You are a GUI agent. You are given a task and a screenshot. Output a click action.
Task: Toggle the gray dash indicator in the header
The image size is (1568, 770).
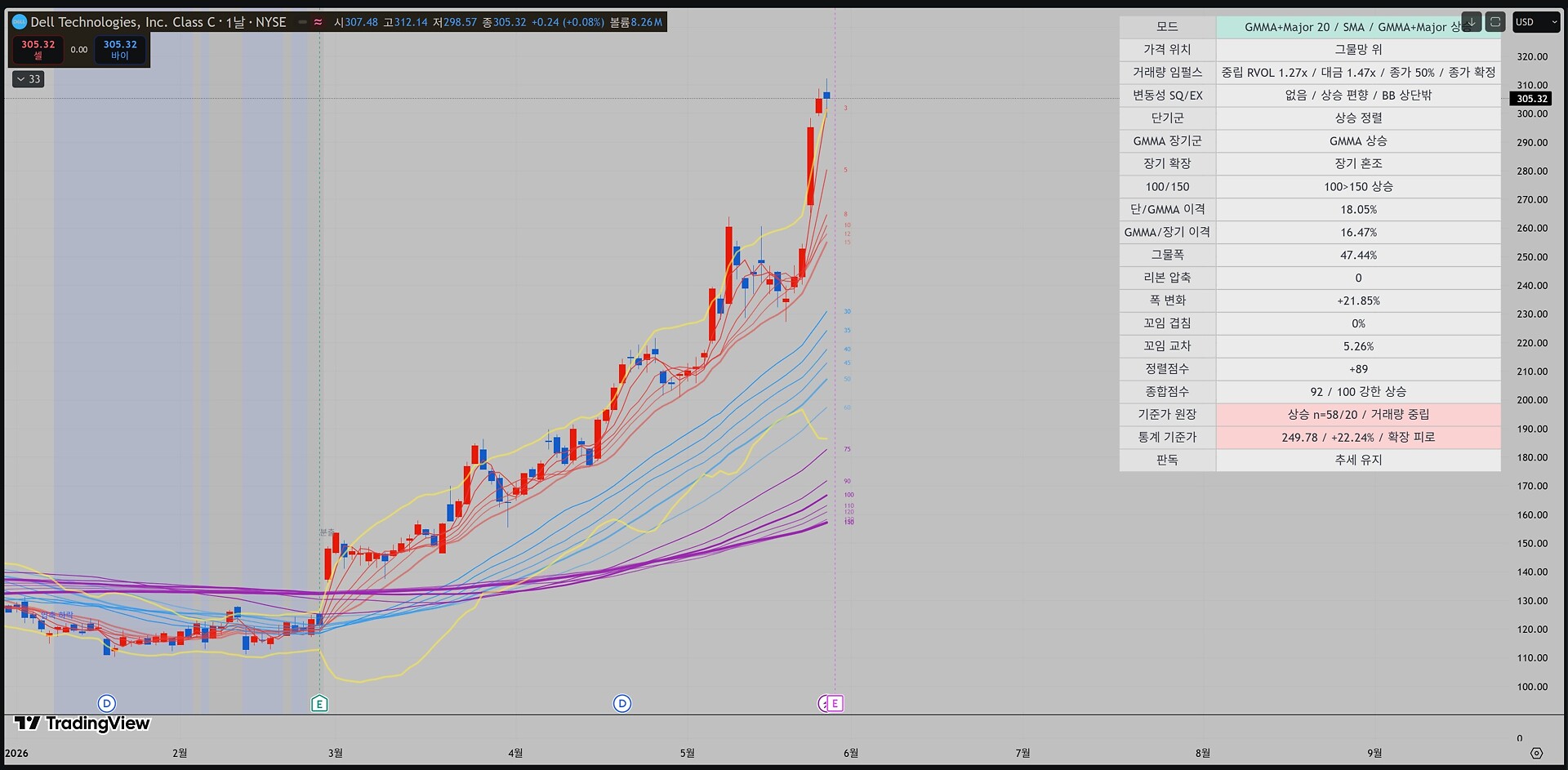coord(302,22)
